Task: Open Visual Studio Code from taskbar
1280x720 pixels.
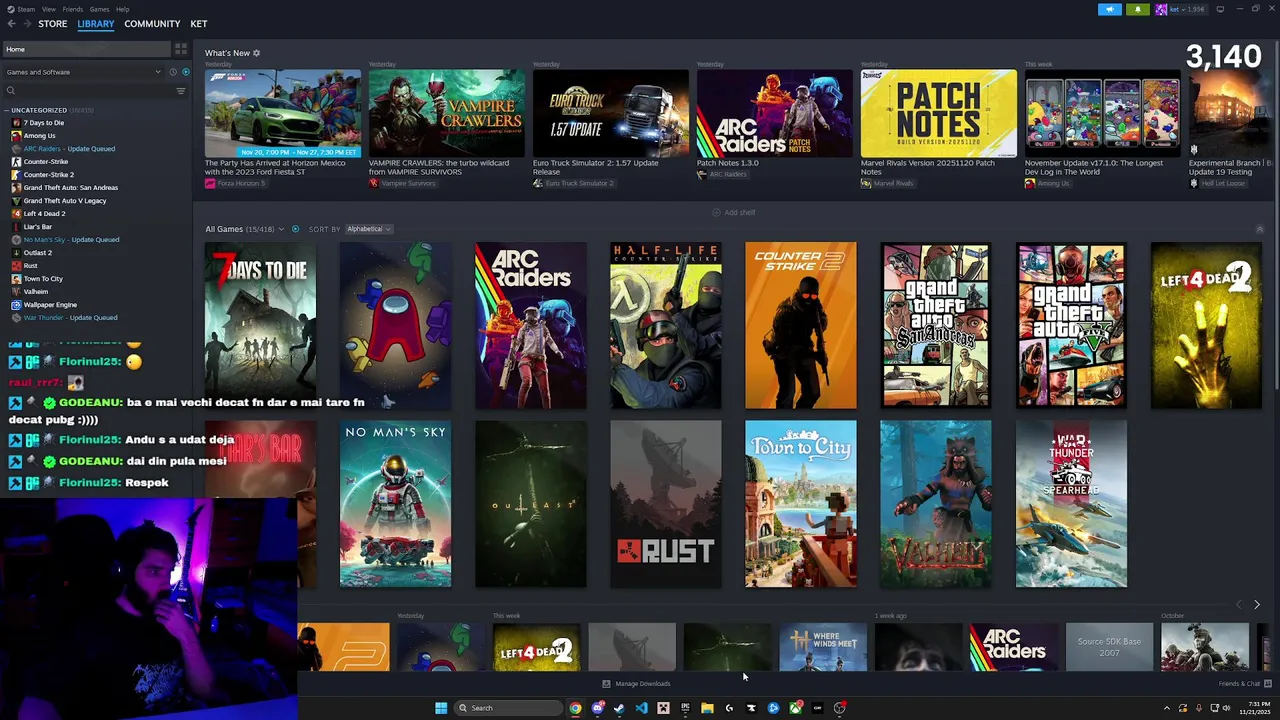Action: pos(641,708)
